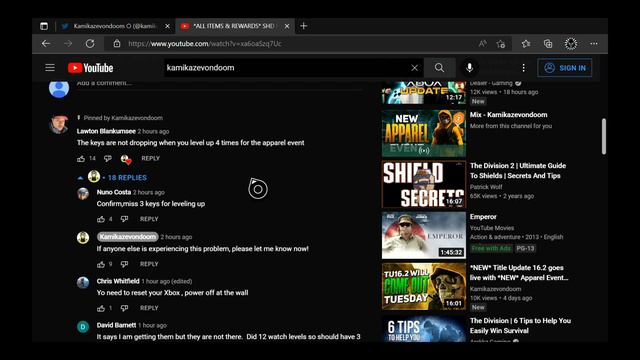Screen dimensions: 640x360
Task: Go back to the previous page
Action: pyautogui.click(x=46, y=44)
